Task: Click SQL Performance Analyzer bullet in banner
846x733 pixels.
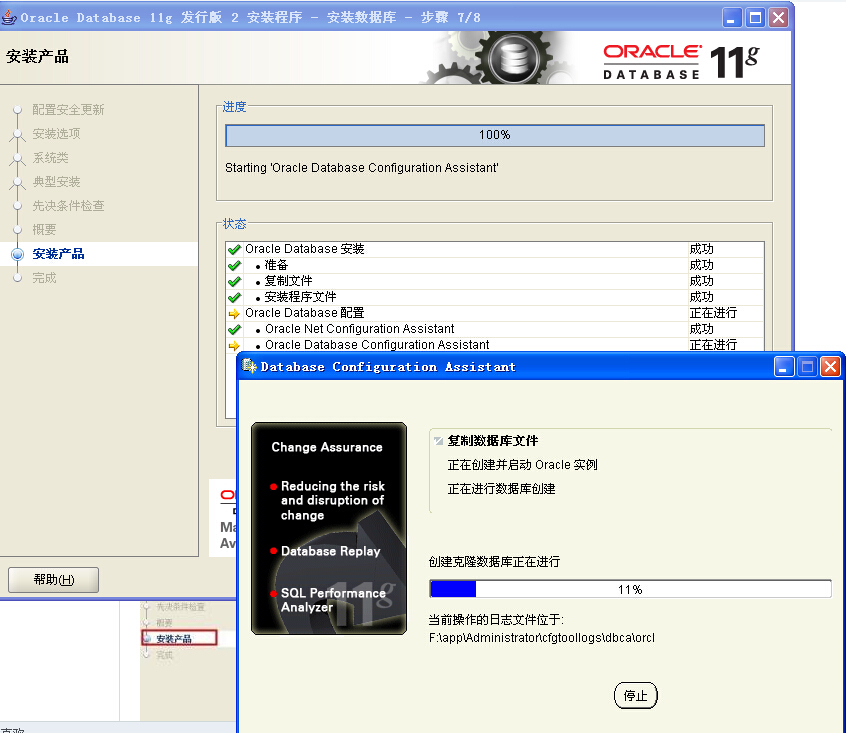Action: pos(332,600)
